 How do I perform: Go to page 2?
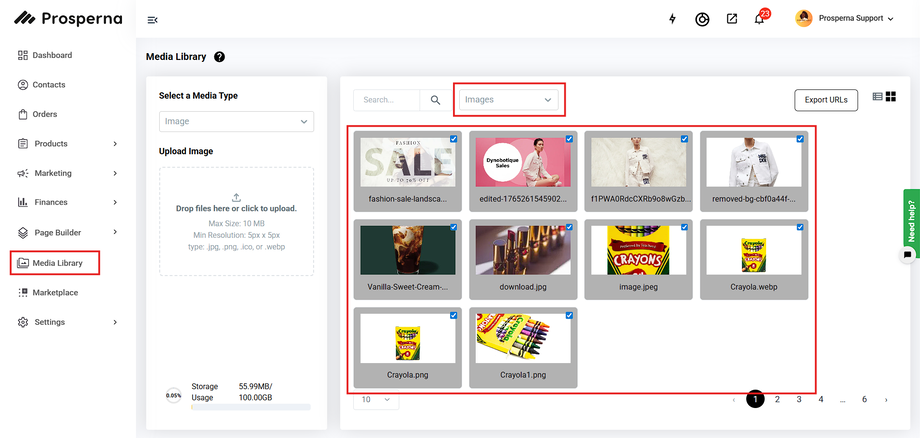coord(777,400)
